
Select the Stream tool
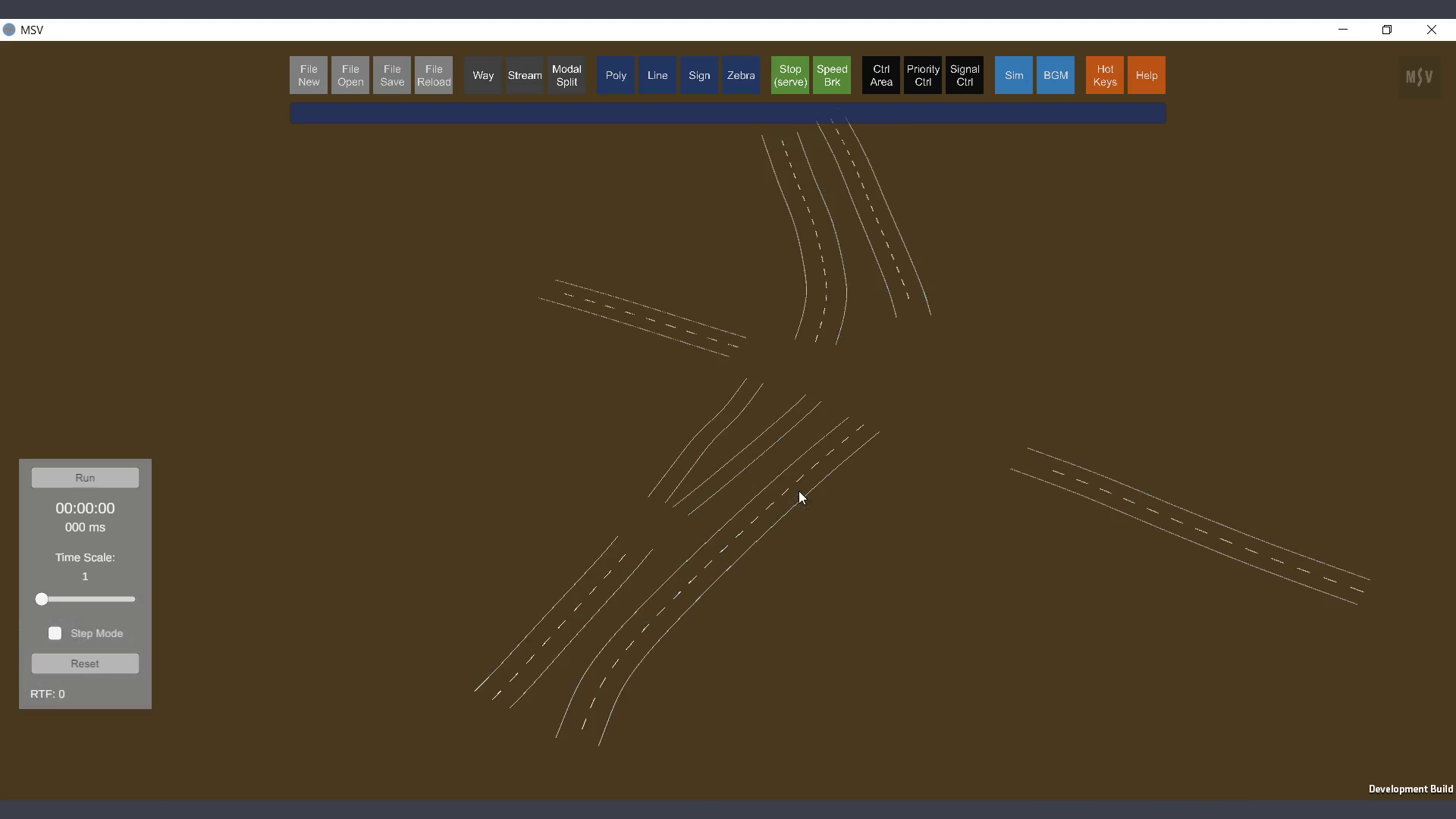tap(525, 75)
